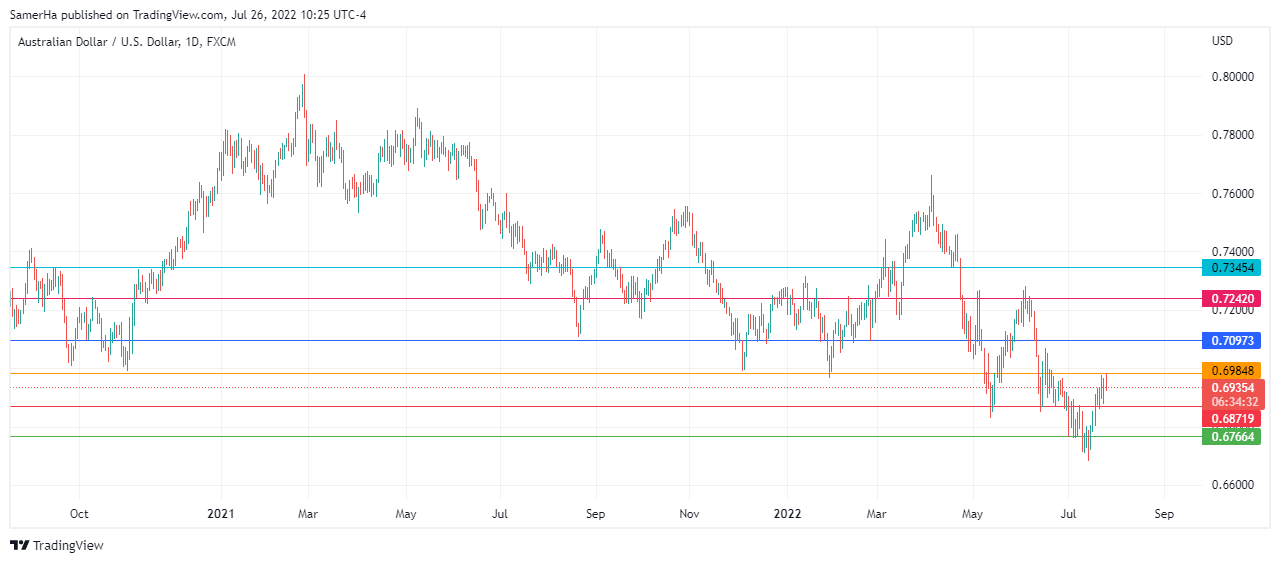The height and width of the screenshot is (563, 1280).
Task: Click the 0.76000 price axis tick
Action: (1232, 193)
